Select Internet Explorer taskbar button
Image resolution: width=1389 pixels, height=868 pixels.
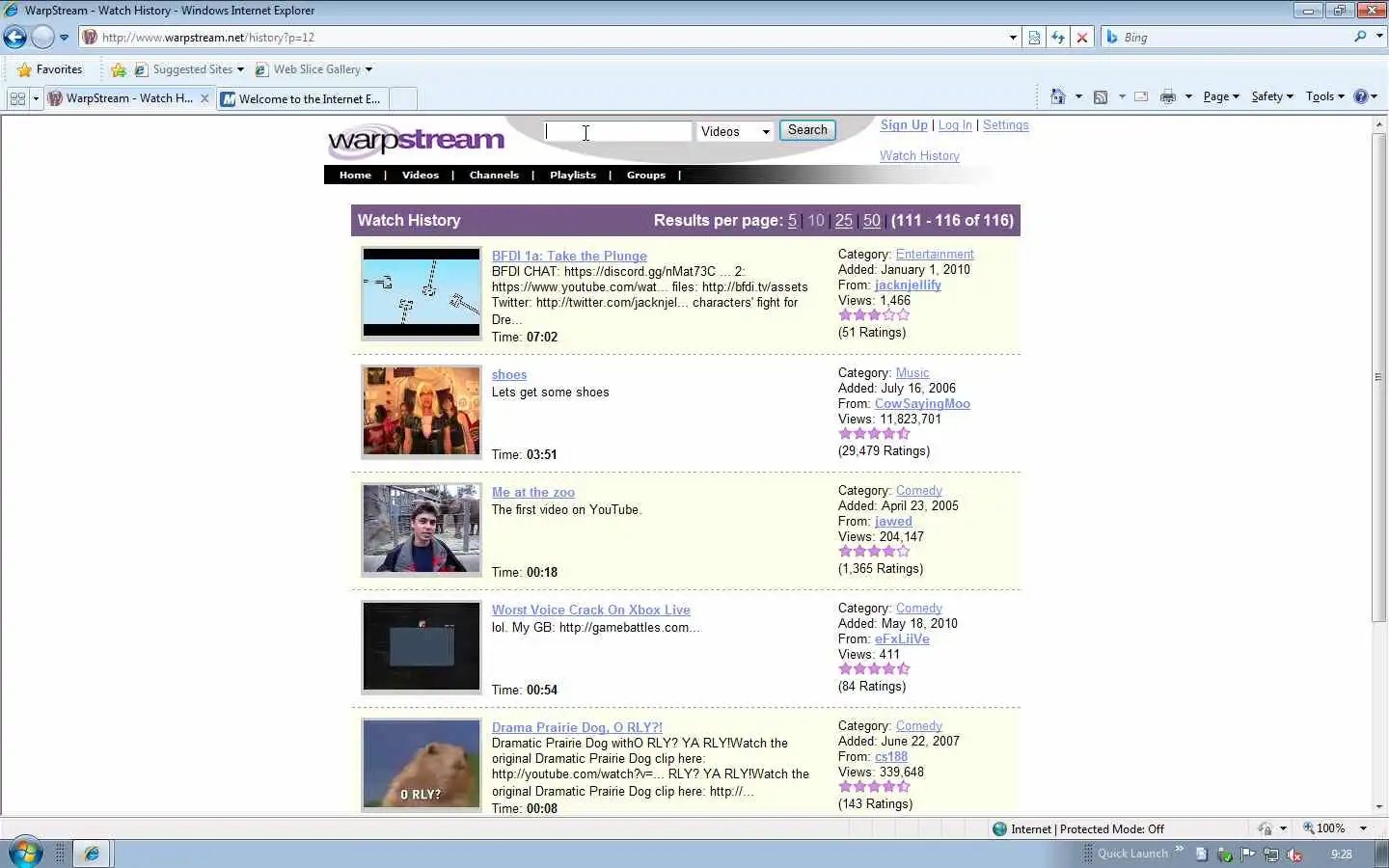(92, 854)
